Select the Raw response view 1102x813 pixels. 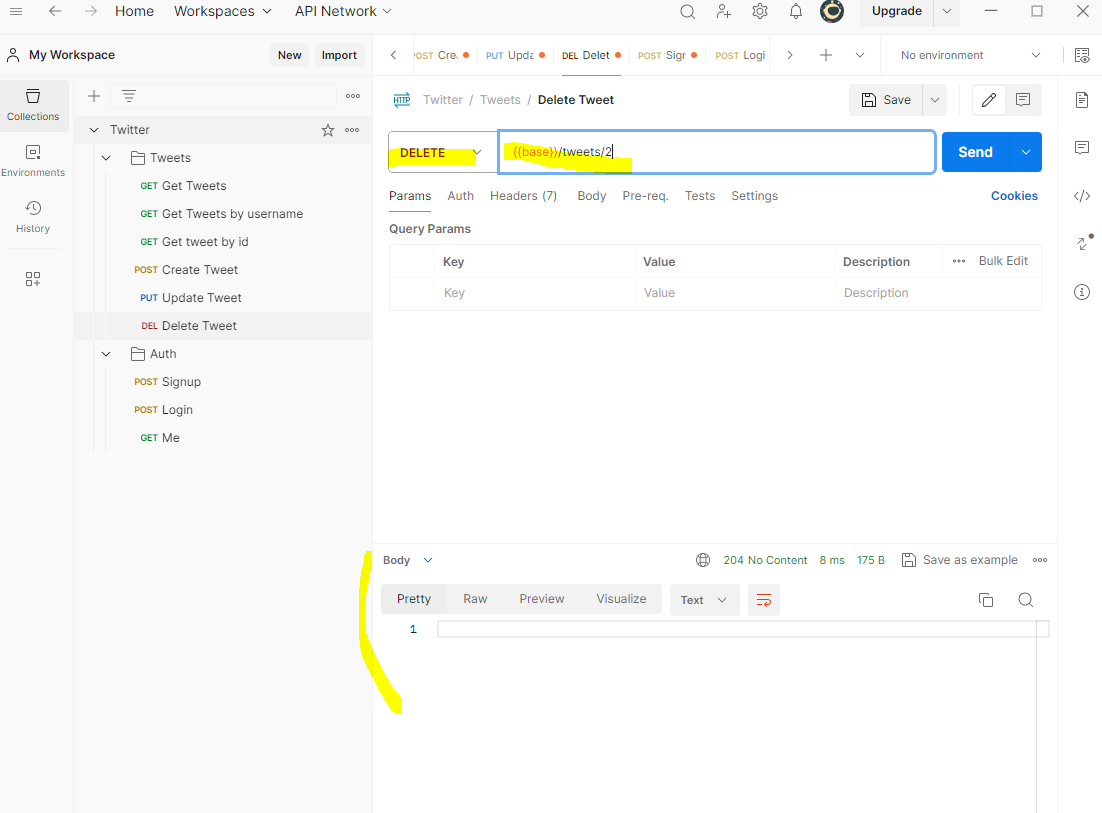475,599
